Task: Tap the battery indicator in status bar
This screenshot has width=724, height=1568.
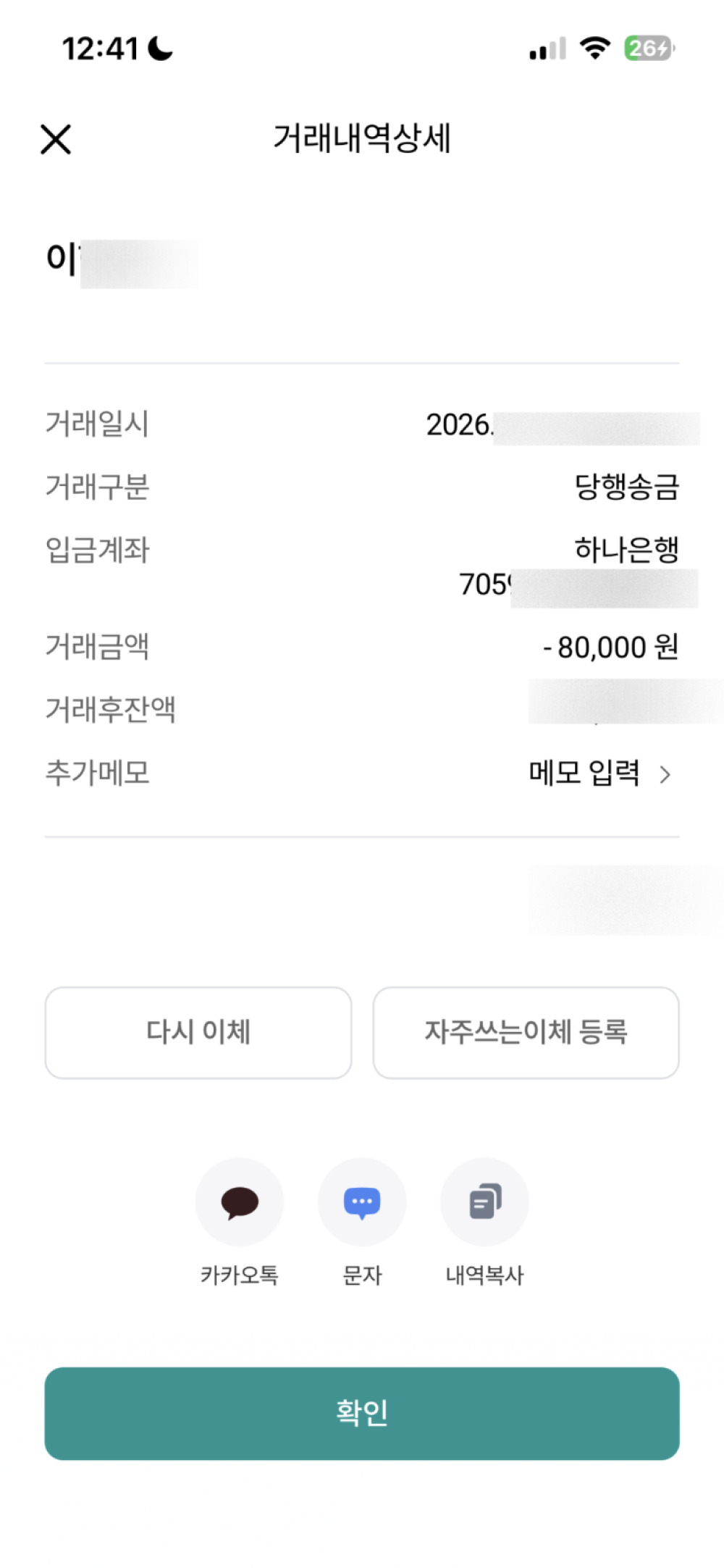Action: [x=649, y=49]
